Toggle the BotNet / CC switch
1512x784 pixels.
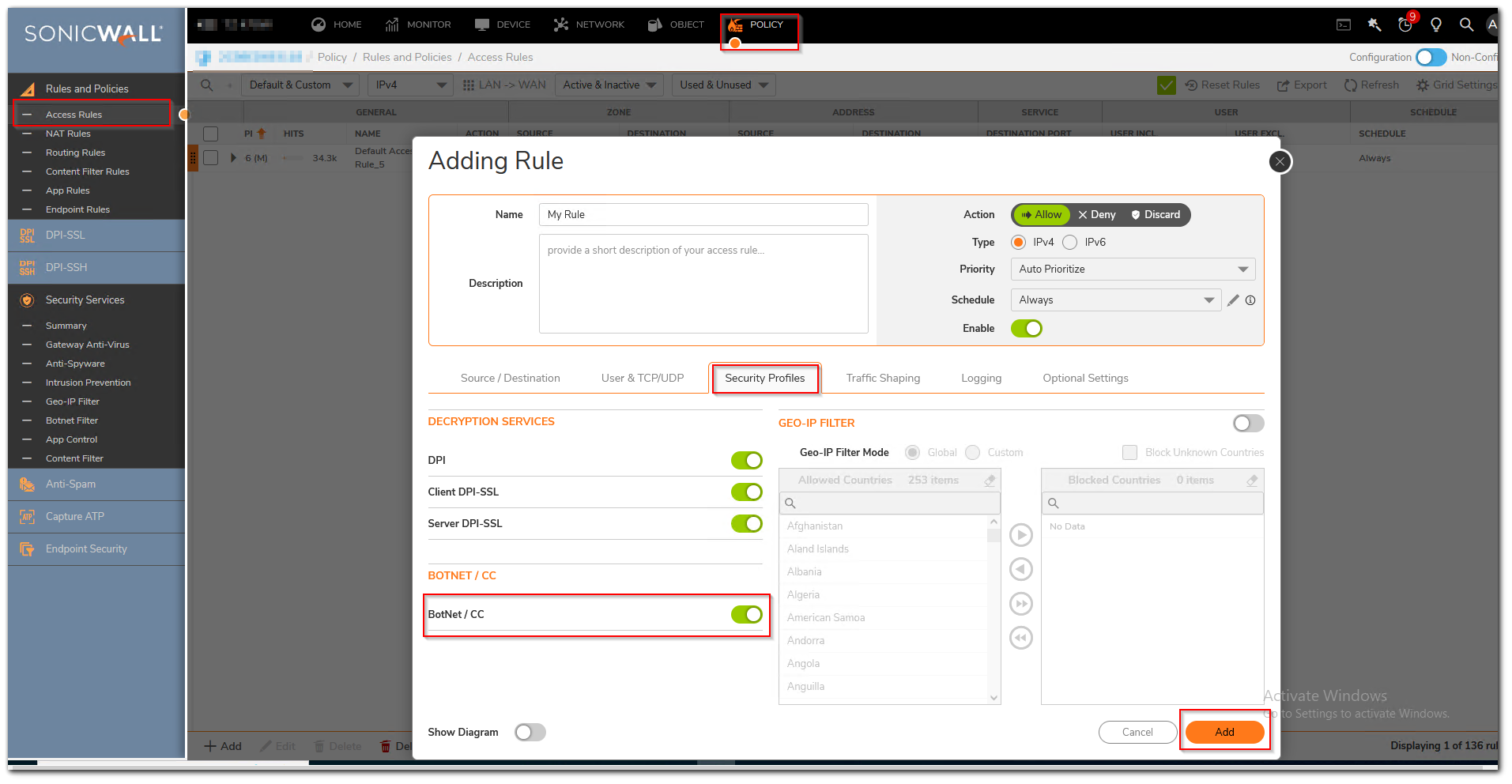[x=747, y=615]
